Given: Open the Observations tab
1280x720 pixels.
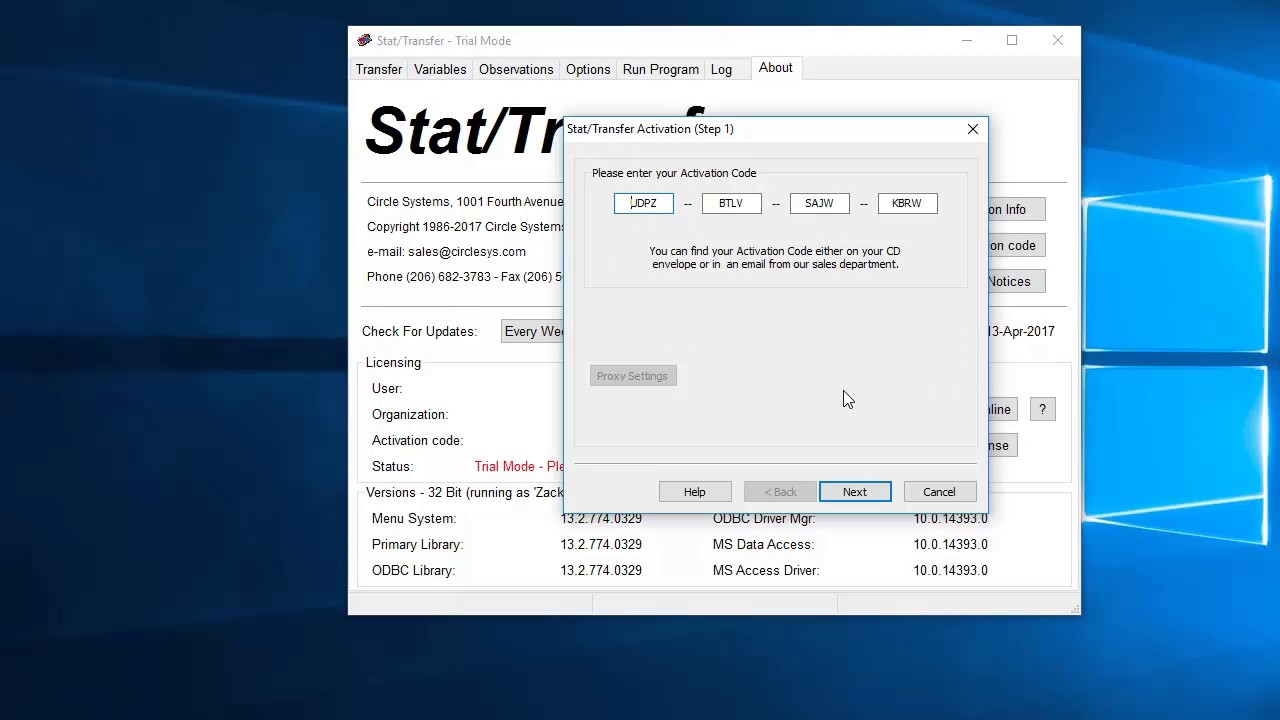Looking at the screenshot, I should (x=516, y=69).
